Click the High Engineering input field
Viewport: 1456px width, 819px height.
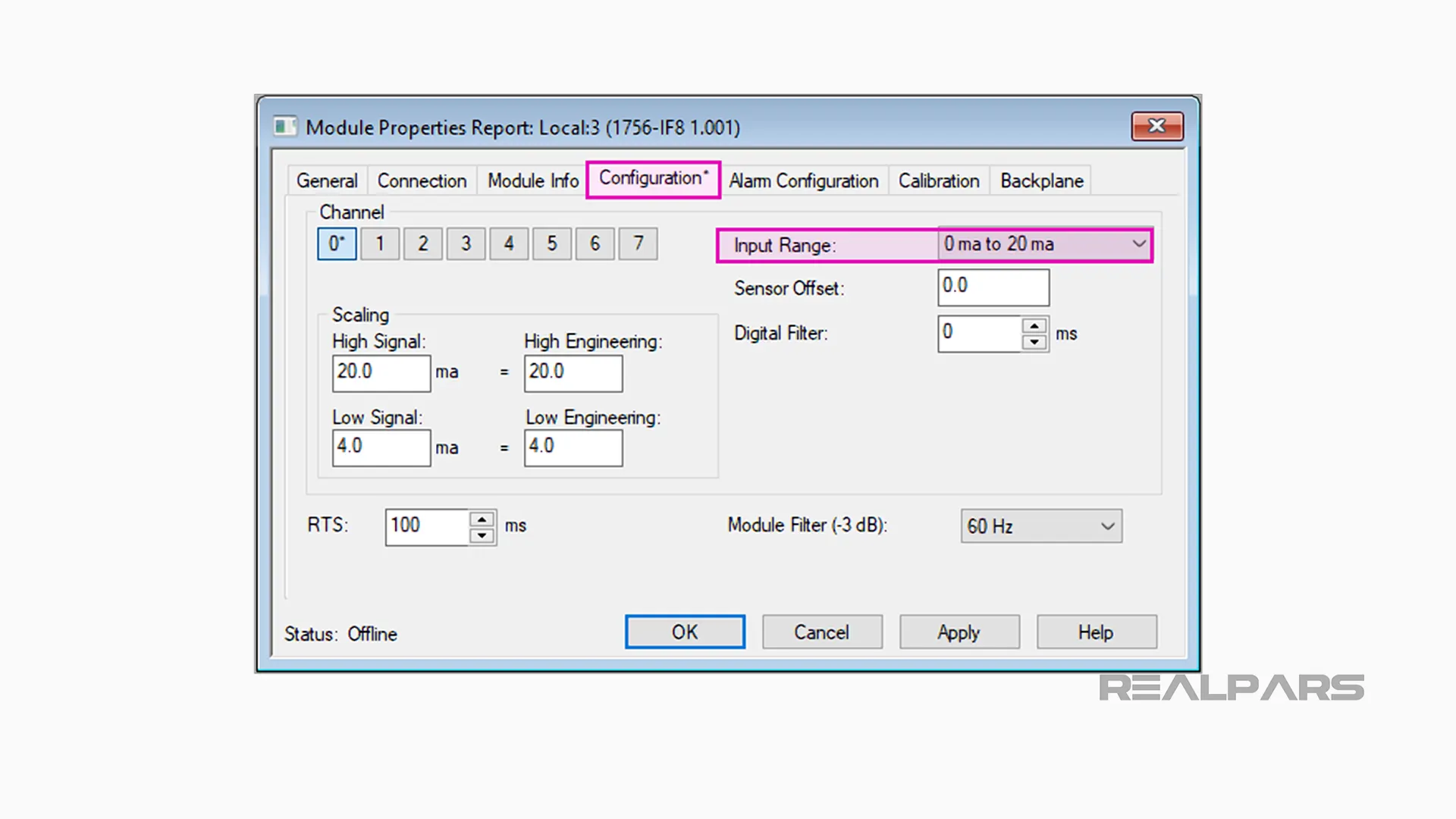coord(573,372)
